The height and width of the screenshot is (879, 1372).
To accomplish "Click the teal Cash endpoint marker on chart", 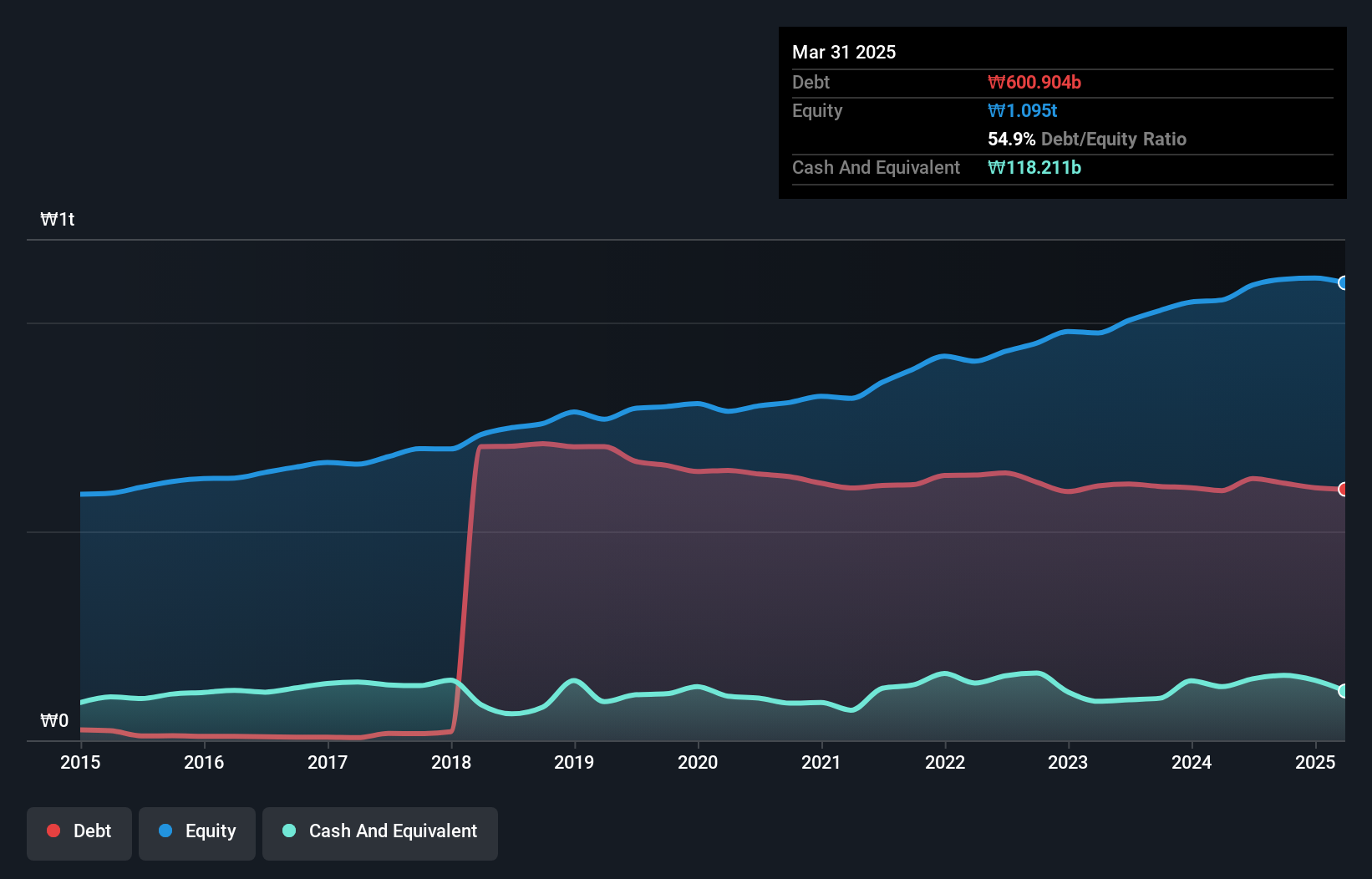I will coord(1344,691).
